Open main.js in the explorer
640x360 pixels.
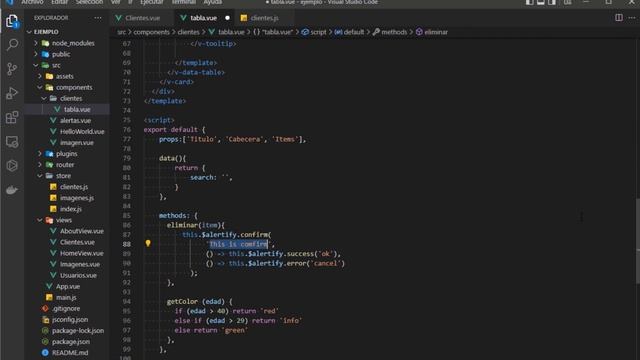[x=66, y=297]
